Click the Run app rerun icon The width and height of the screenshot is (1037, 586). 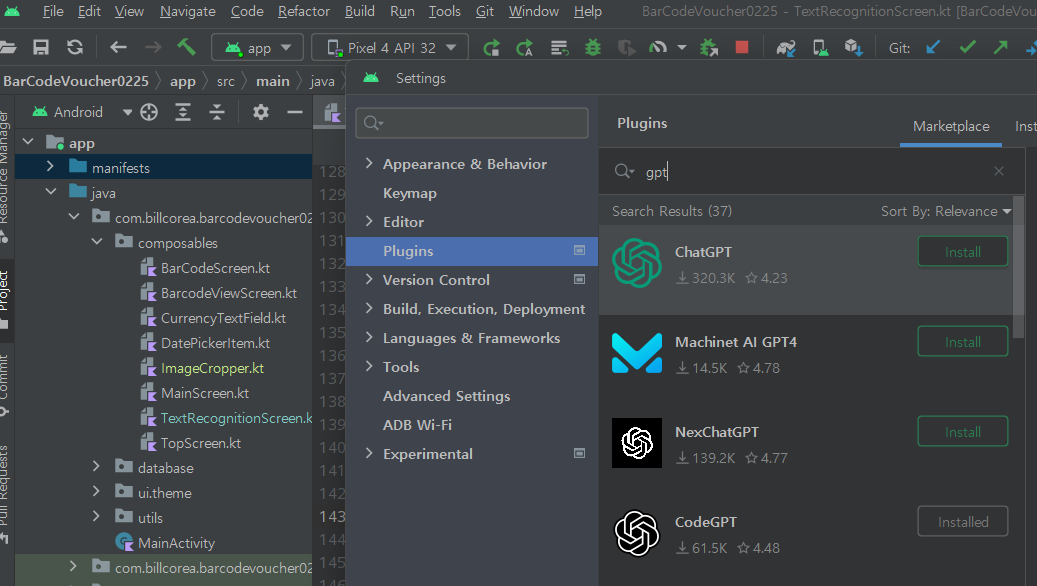491,48
